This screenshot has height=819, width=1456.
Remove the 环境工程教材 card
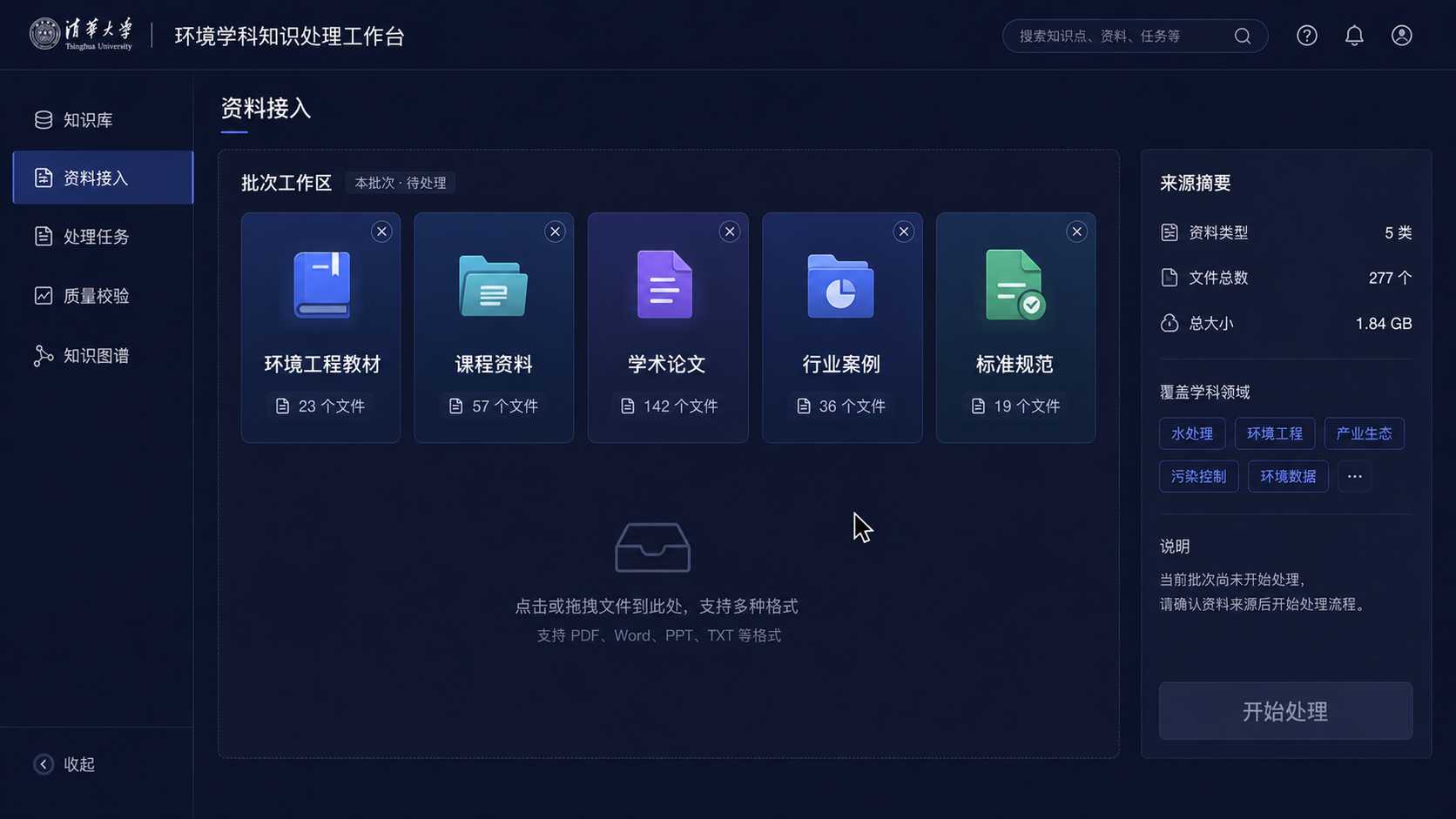(x=381, y=232)
